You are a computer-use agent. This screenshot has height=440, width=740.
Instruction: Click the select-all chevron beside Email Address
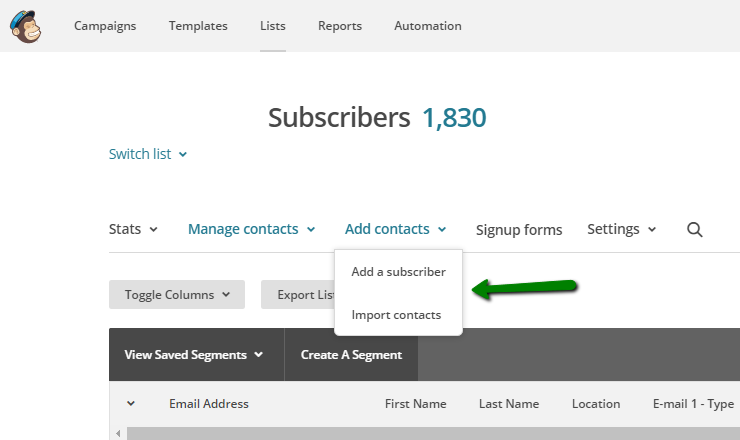(x=131, y=404)
